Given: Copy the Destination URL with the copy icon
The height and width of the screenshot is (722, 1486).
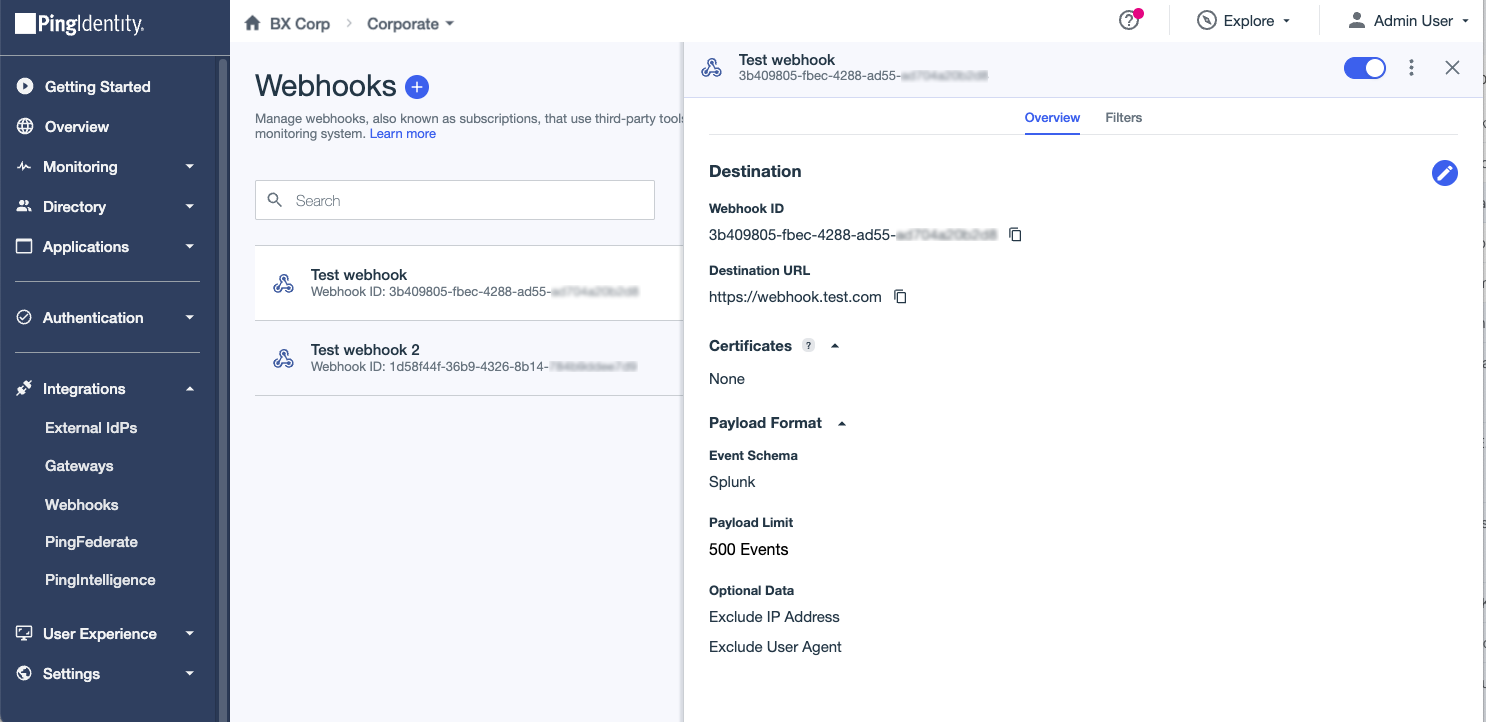Looking at the screenshot, I should click(x=899, y=297).
